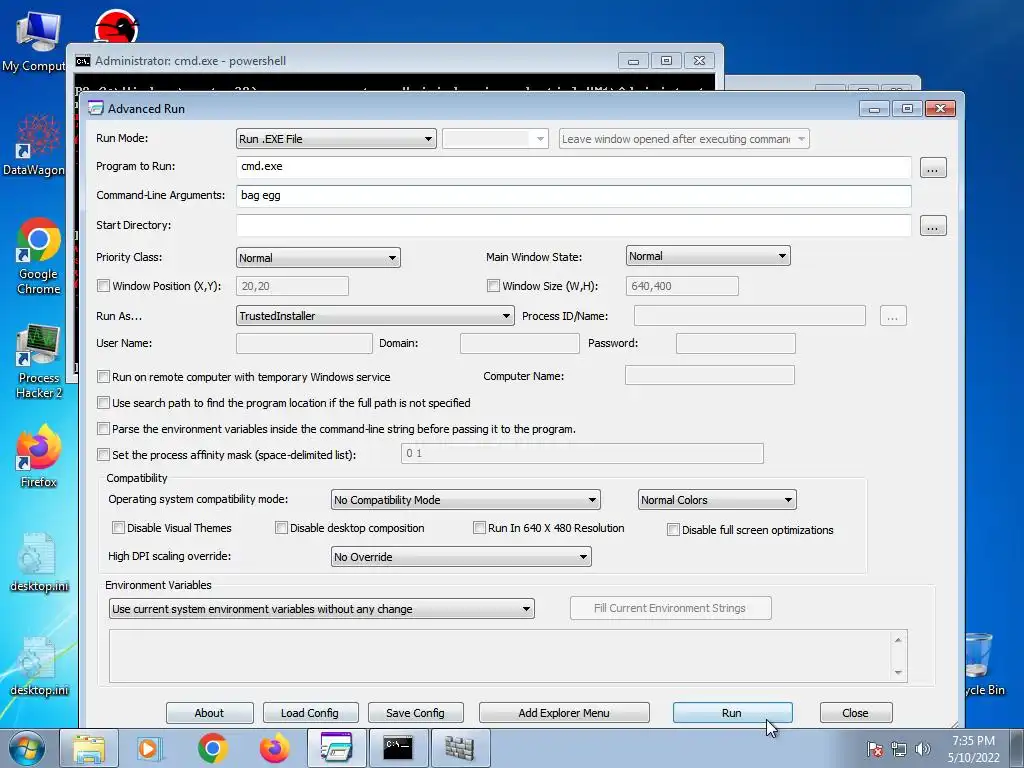Open the Operating system compatibility mode dropdown
The width and height of the screenshot is (1024, 768).
coord(466,500)
